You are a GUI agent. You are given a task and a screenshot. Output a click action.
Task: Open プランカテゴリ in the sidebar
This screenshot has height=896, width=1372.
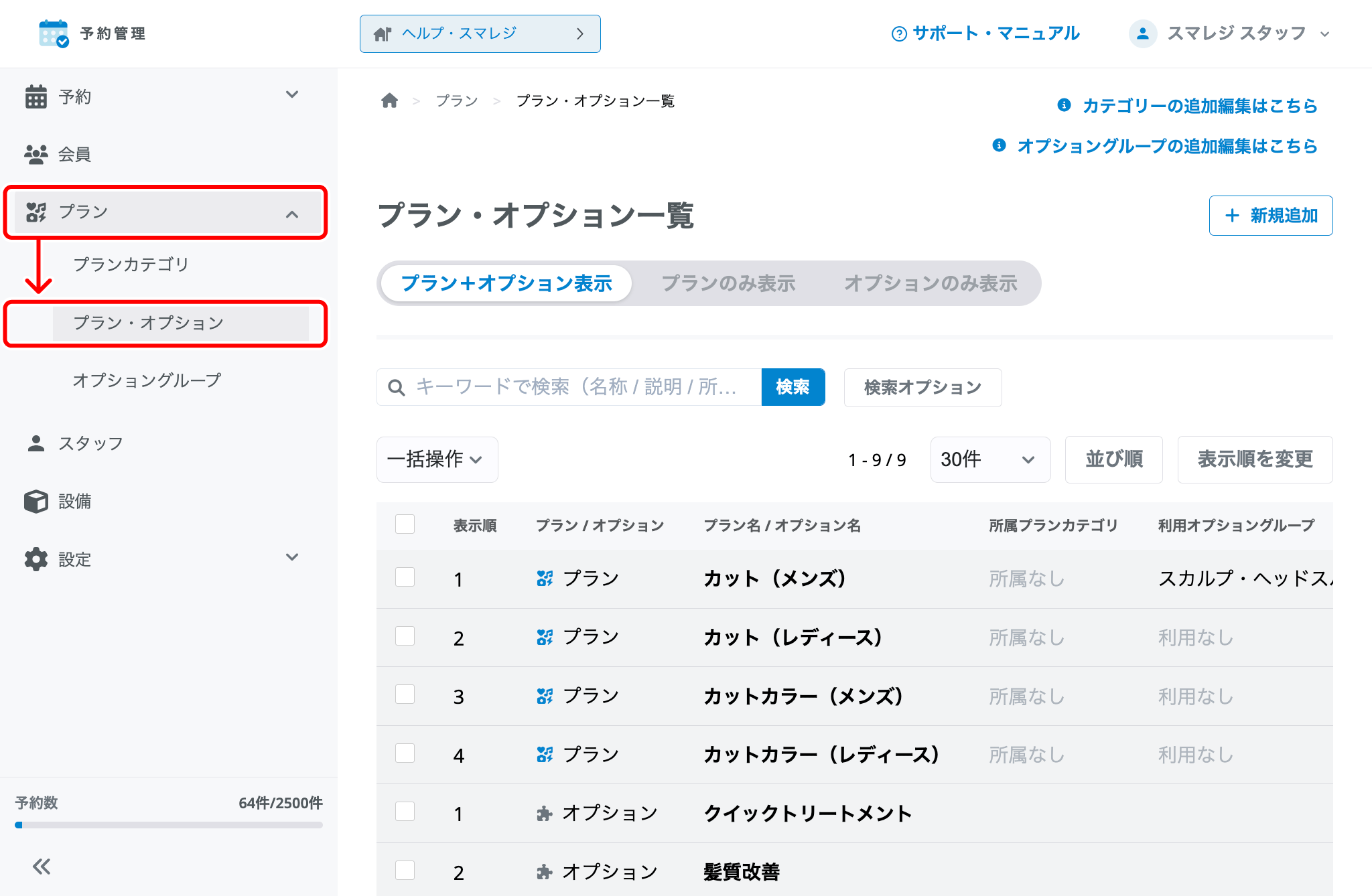pyautogui.click(x=131, y=265)
